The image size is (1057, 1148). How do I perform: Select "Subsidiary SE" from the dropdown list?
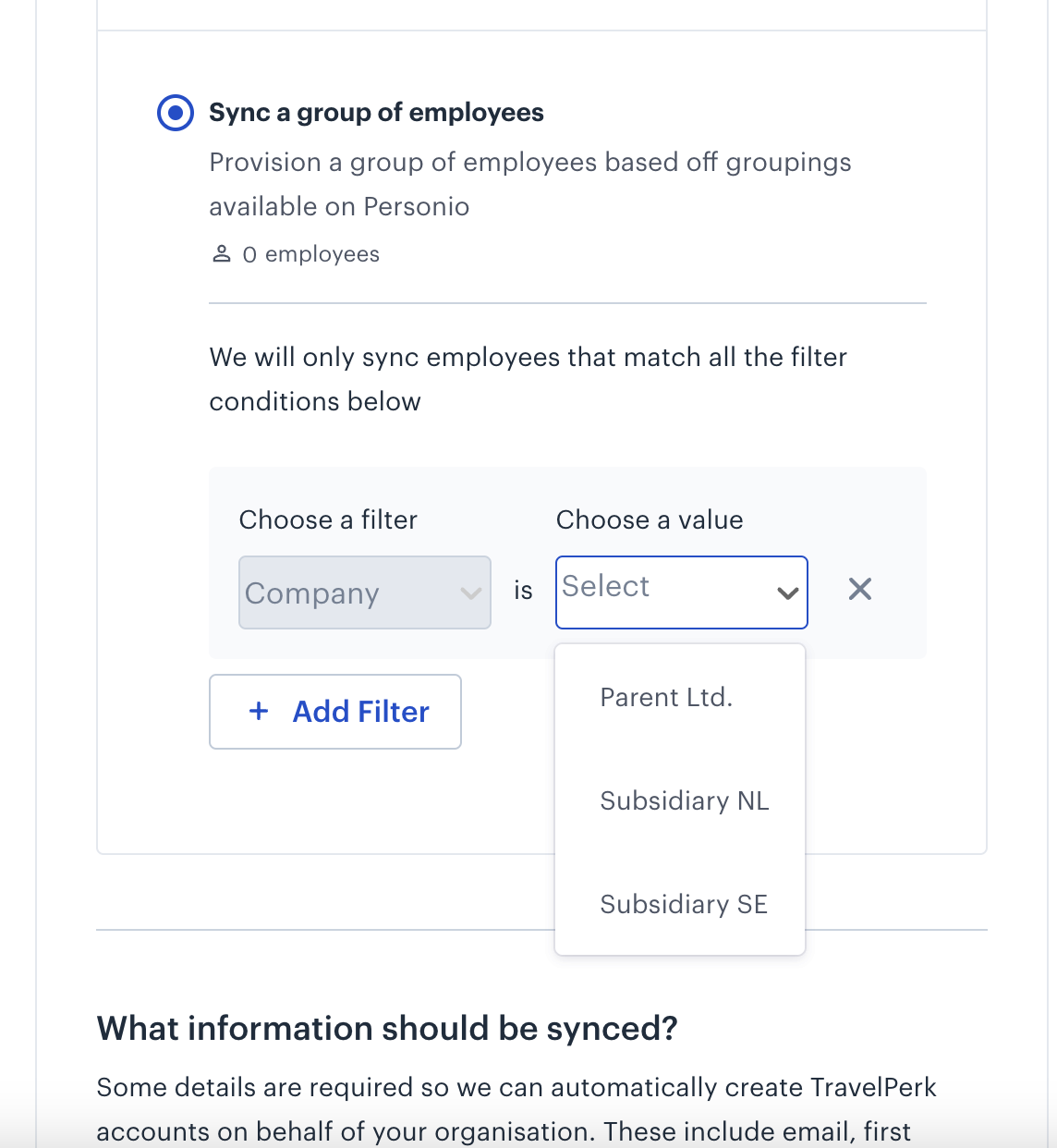pyautogui.click(x=684, y=904)
